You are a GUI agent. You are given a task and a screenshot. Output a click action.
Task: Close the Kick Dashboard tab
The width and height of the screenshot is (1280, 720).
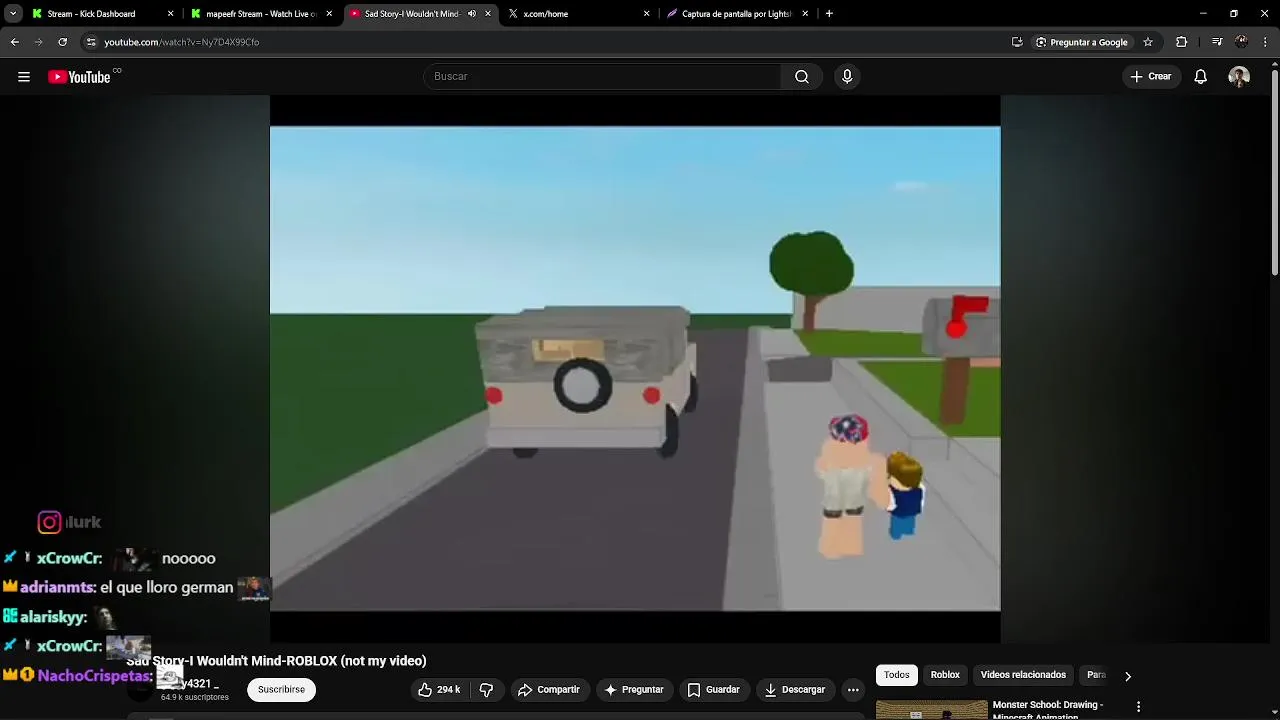coord(170,14)
